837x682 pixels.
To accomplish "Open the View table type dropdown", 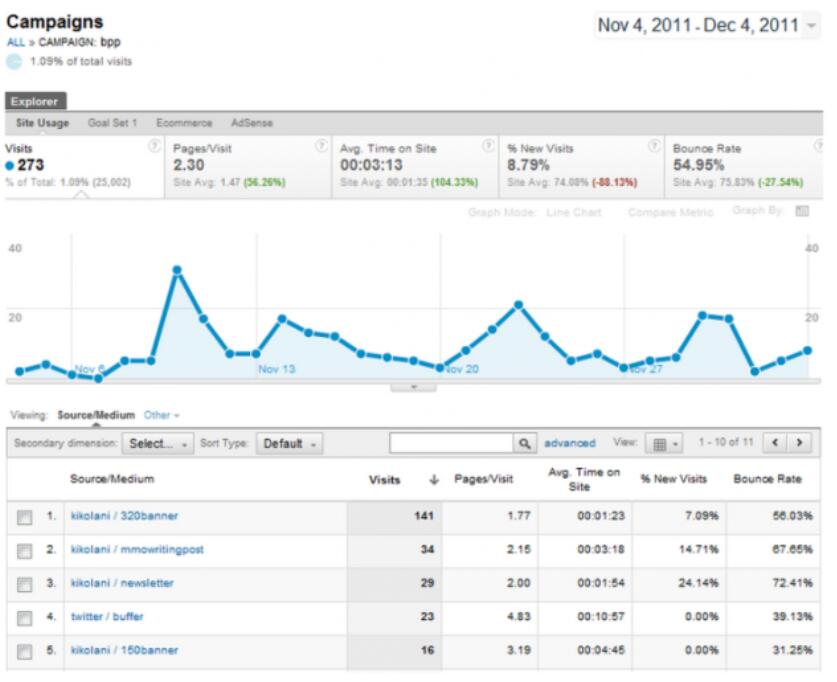I will tap(664, 443).
